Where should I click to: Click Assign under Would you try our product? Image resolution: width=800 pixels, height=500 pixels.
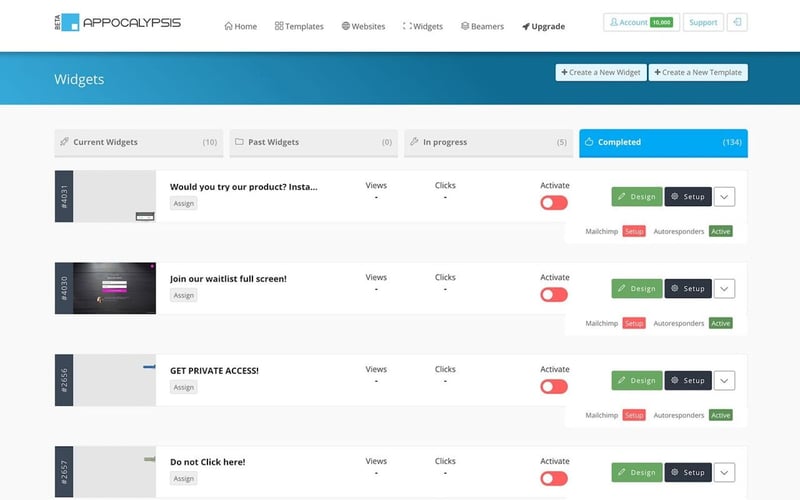click(x=184, y=204)
